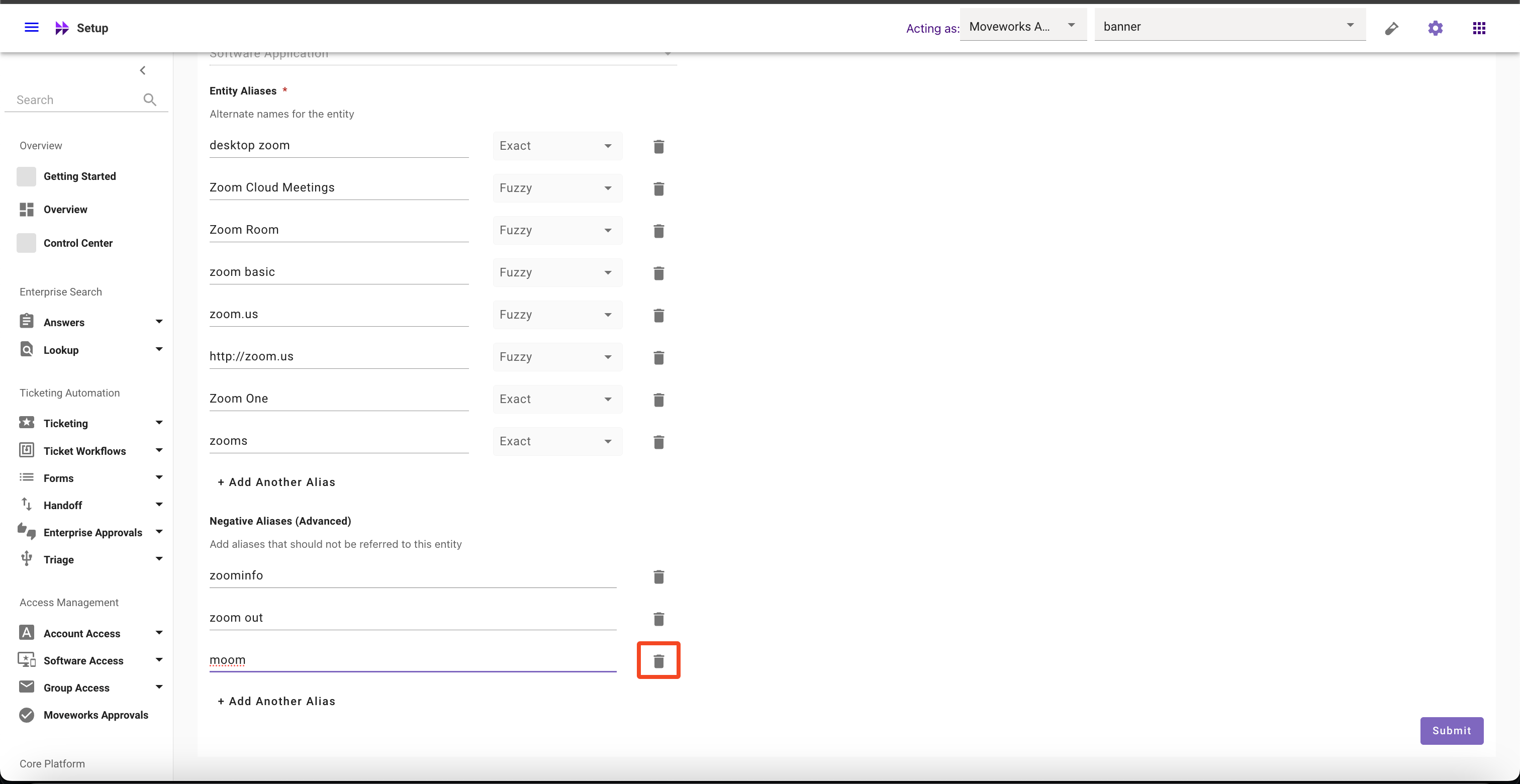Click the 'zoom out' negative alias field
The width and height of the screenshot is (1520, 784).
413,617
